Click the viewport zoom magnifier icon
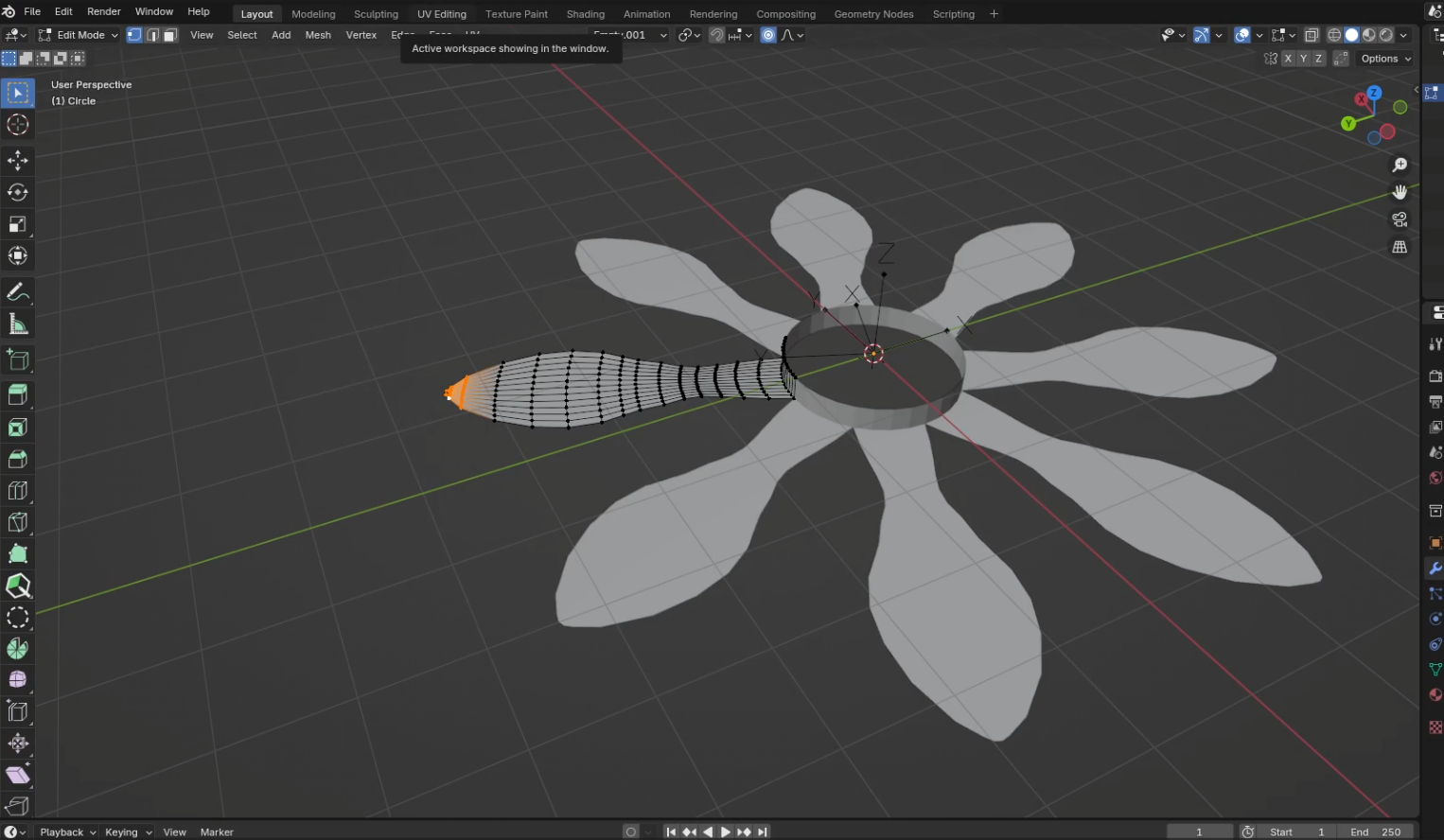The width and height of the screenshot is (1444, 840). tap(1400, 166)
